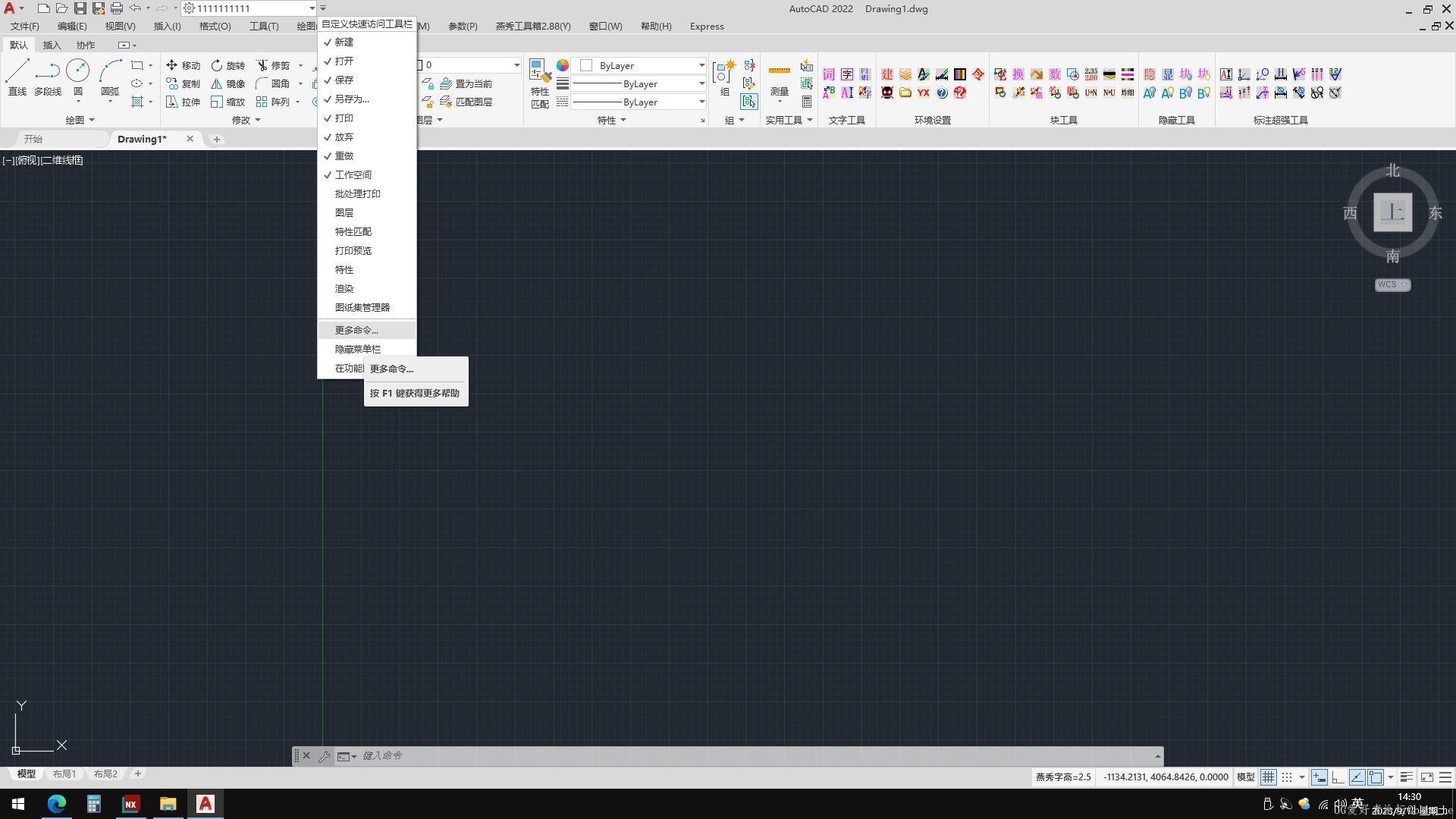This screenshot has width=1456, height=819.
Task: Select the Polyline (多段线) tool
Action: coord(48,77)
